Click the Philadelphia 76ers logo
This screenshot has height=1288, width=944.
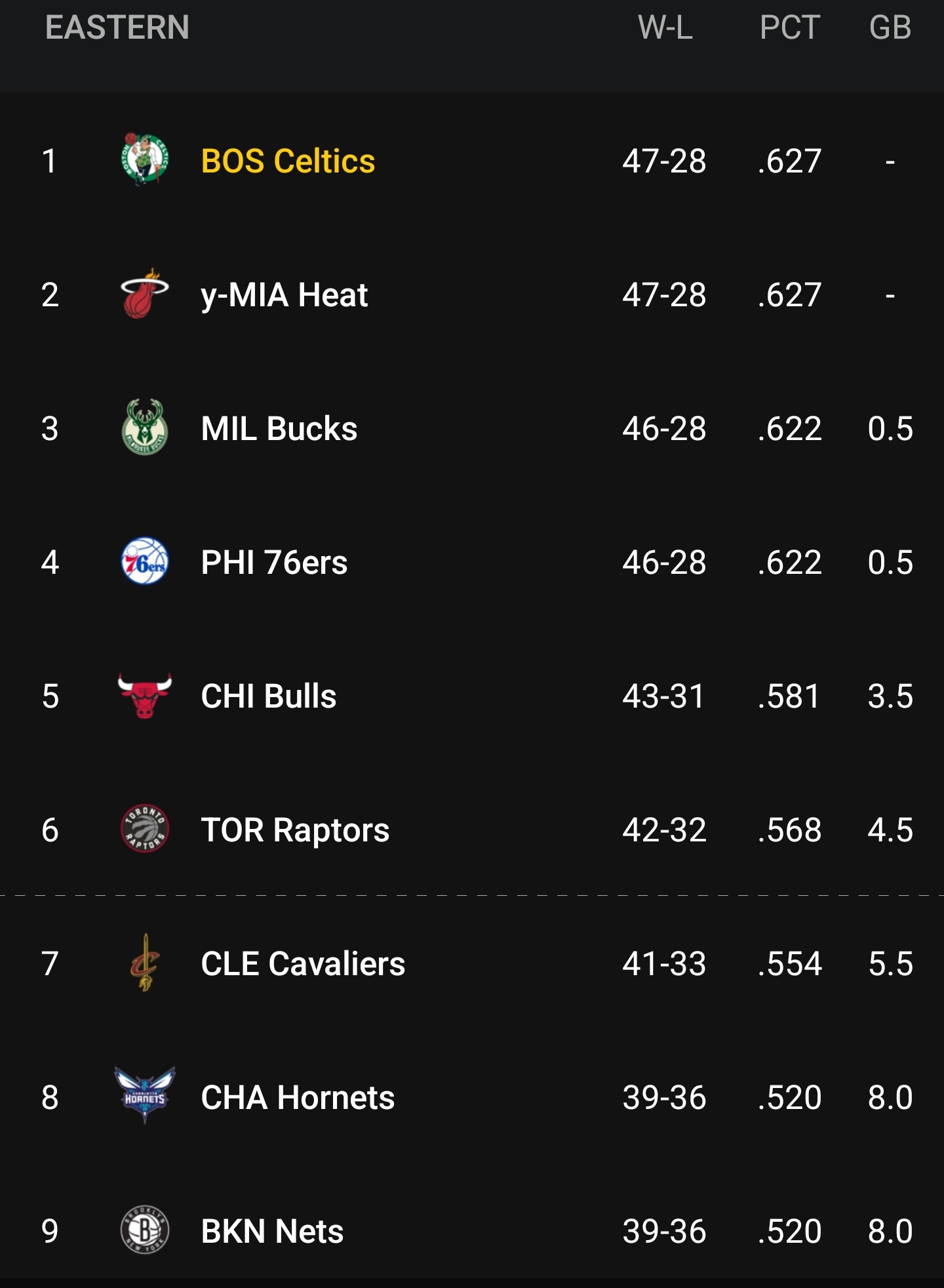[x=146, y=561]
